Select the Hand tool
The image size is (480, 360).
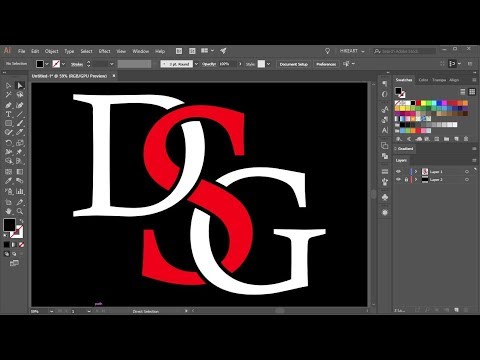9,211
